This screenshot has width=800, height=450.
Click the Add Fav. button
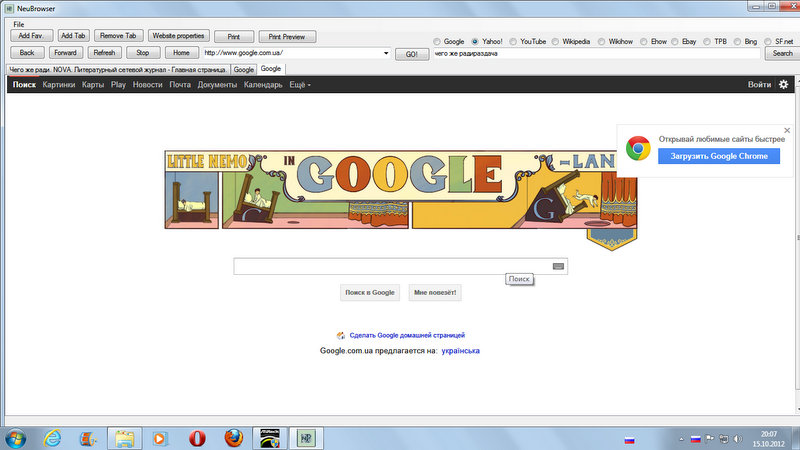[32, 36]
